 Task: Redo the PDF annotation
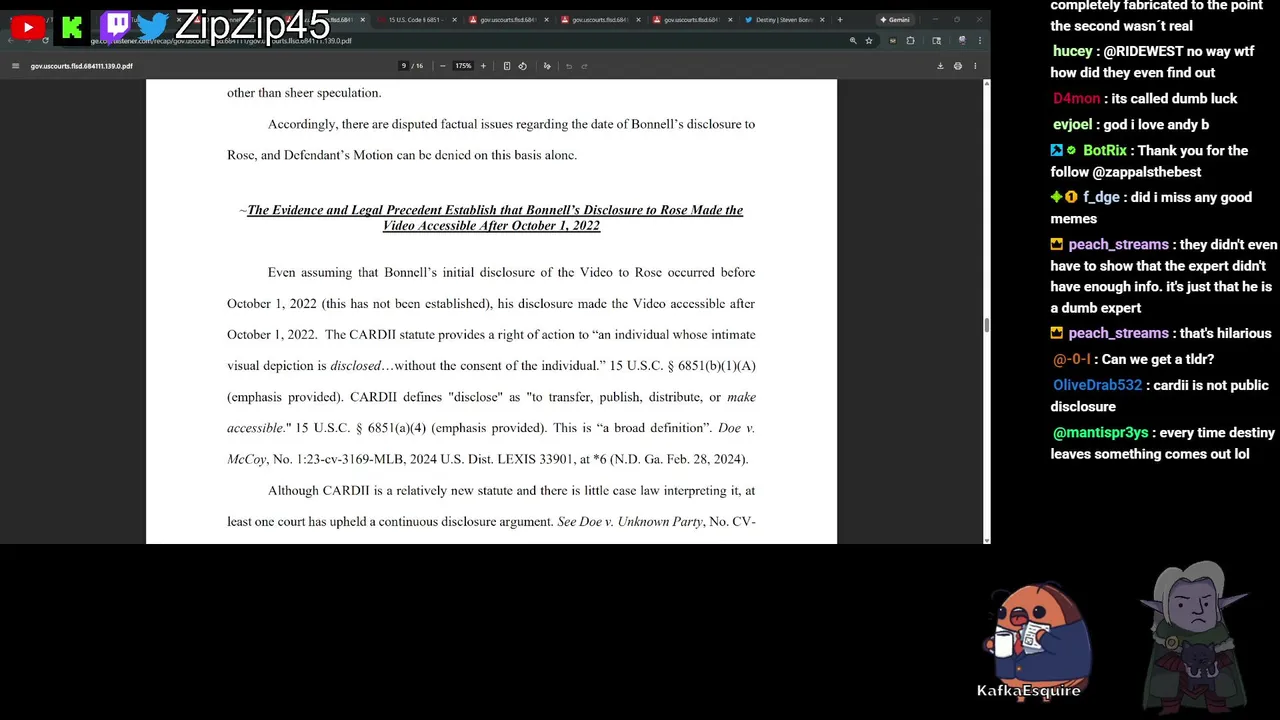(585, 66)
